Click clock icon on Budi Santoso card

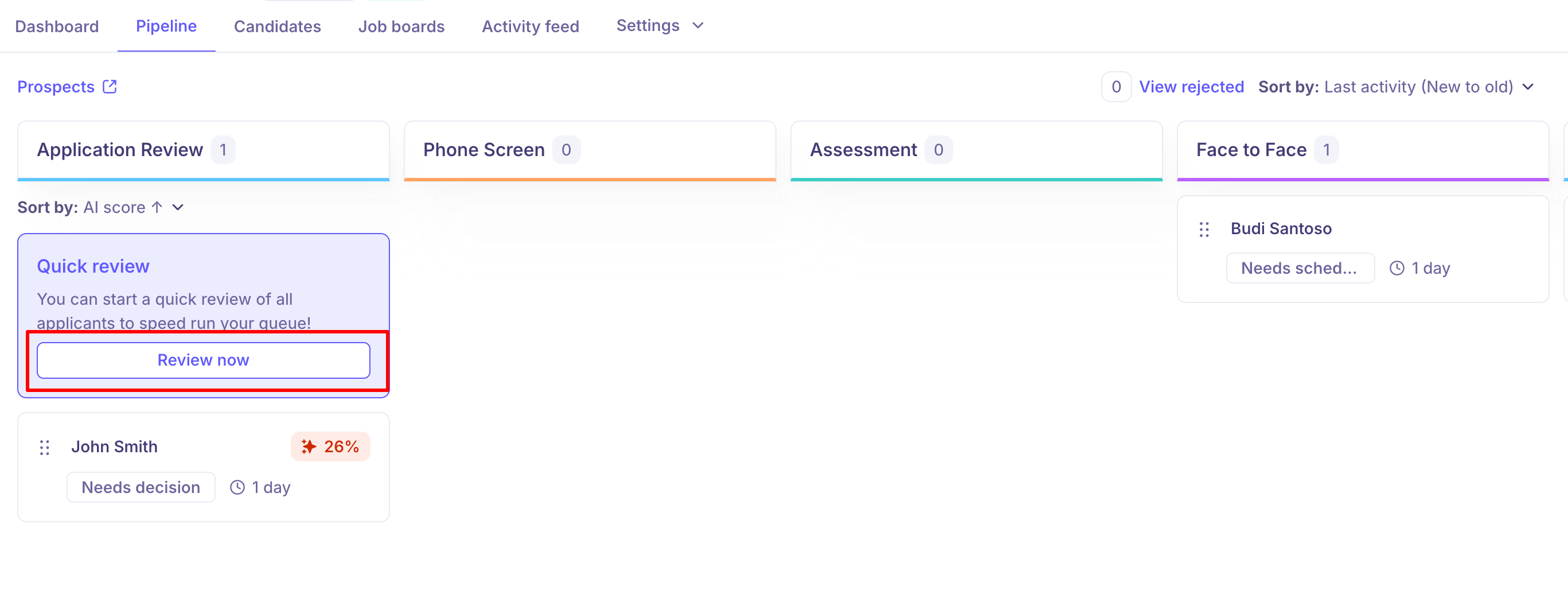click(1397, 268)
